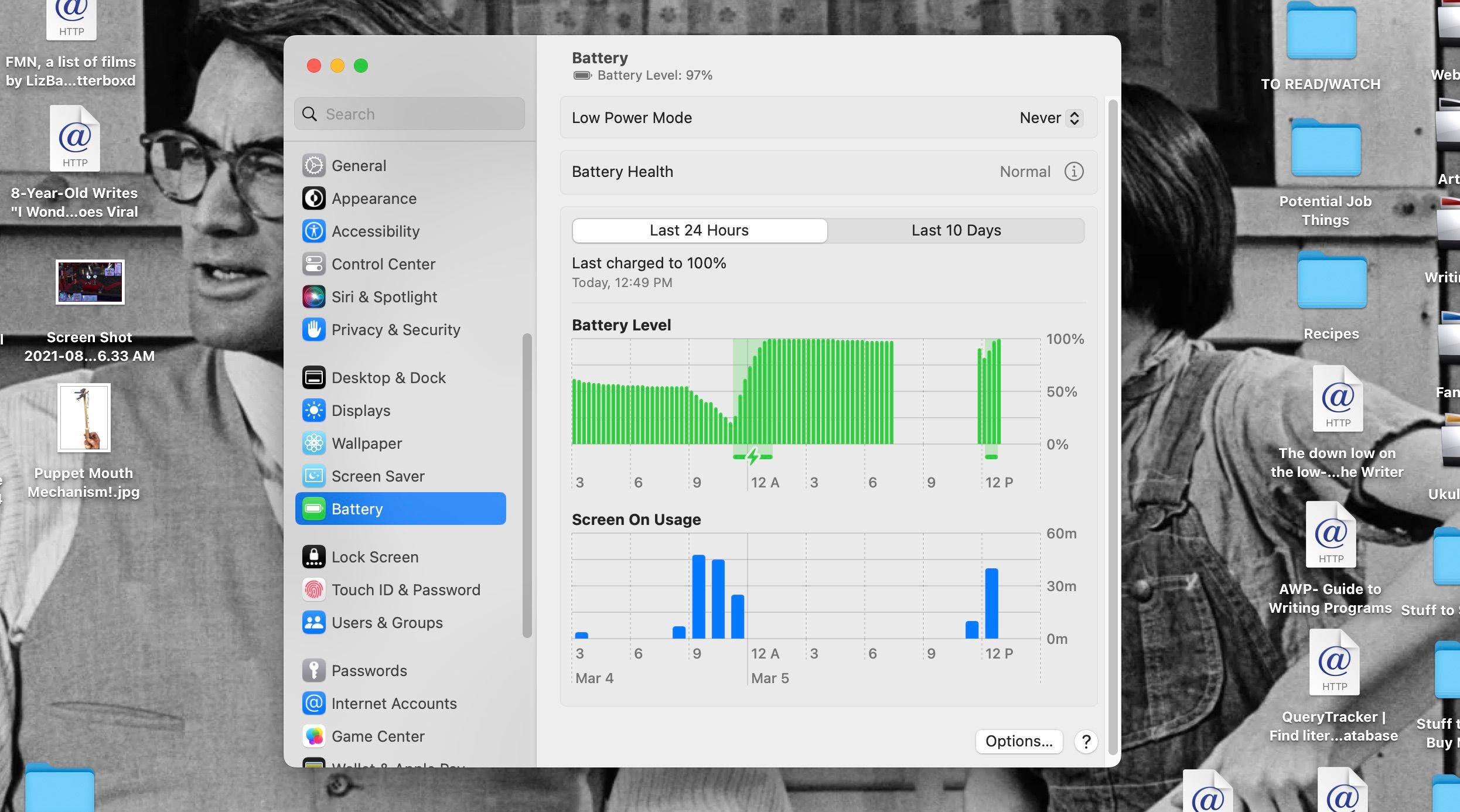Click the Puppet Mouth Mechanism.jpg thumbnail
This screenshot has height=812, width=1460.
tap(84, 418)
